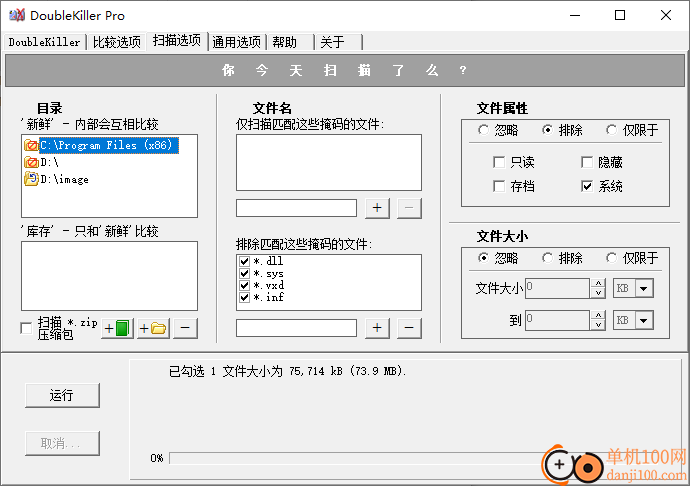Check the 隐藏 attribute checkbox
The height and width of the screenshot is (486, 690).
click(587, 162)
